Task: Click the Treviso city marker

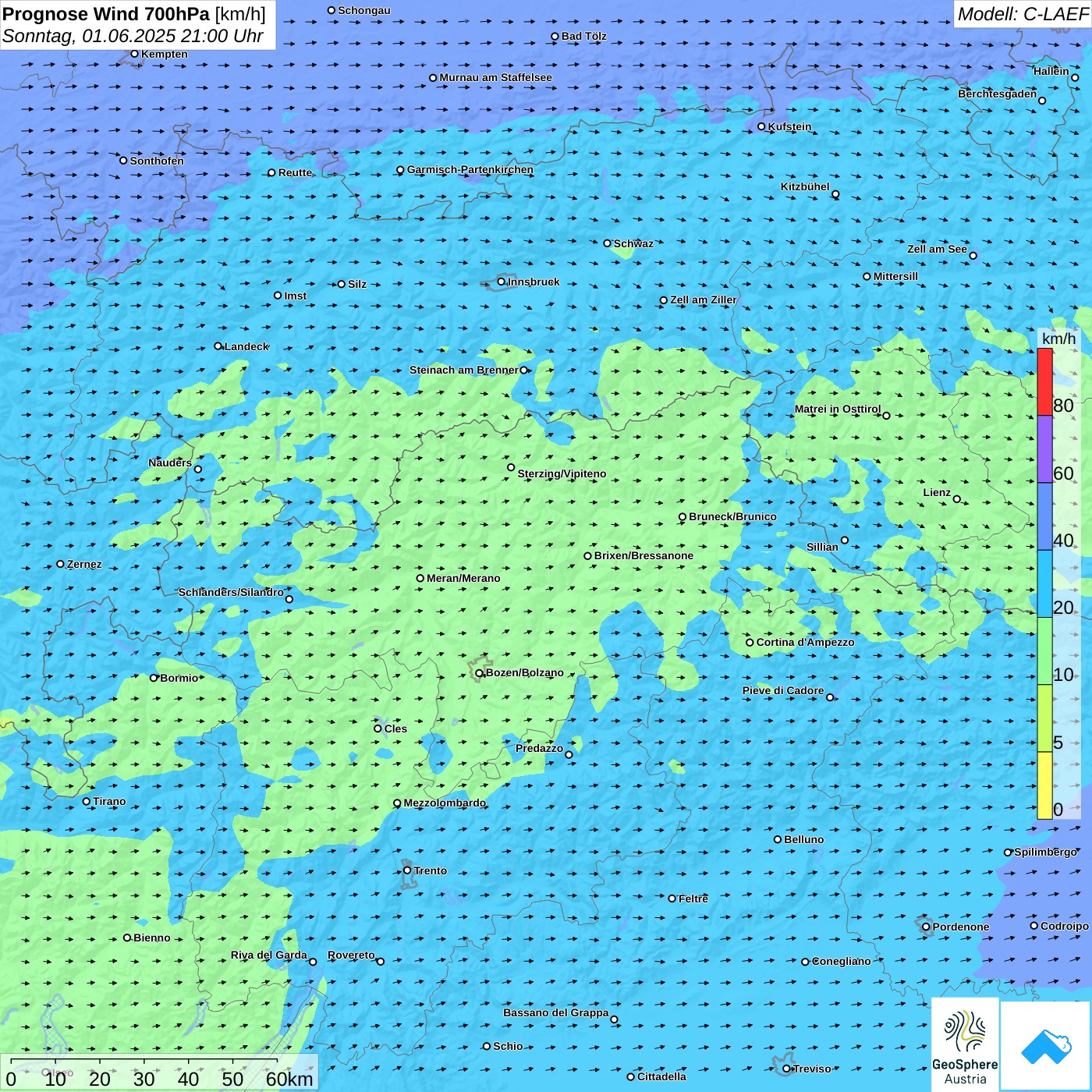Action: [x=787, y=1069]
